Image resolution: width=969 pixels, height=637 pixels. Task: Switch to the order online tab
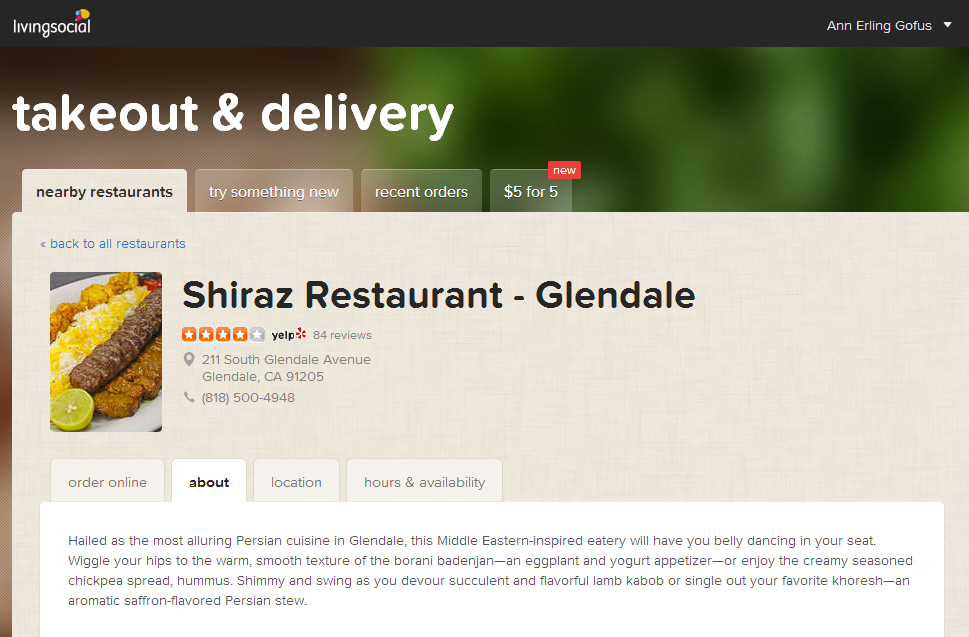pos(108,482)
